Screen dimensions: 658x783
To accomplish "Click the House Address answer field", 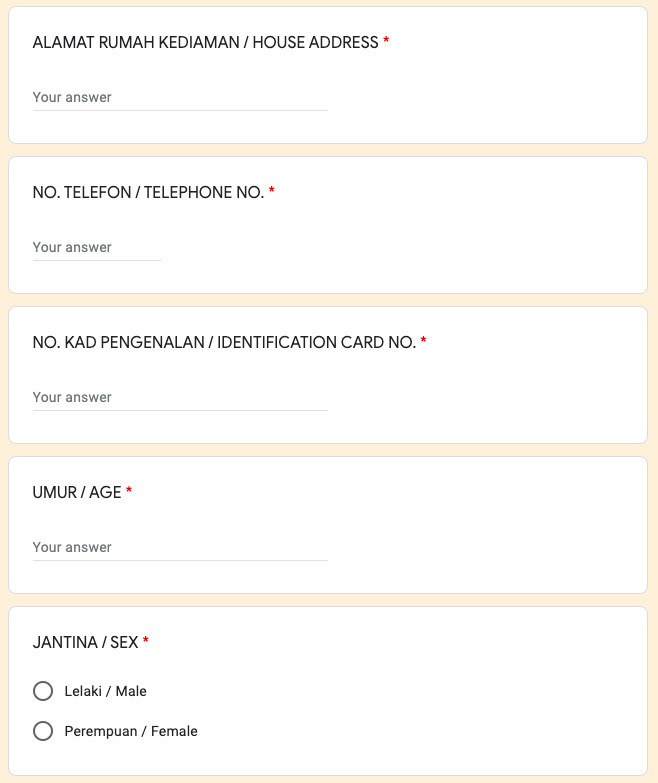I will click(180, 97).
